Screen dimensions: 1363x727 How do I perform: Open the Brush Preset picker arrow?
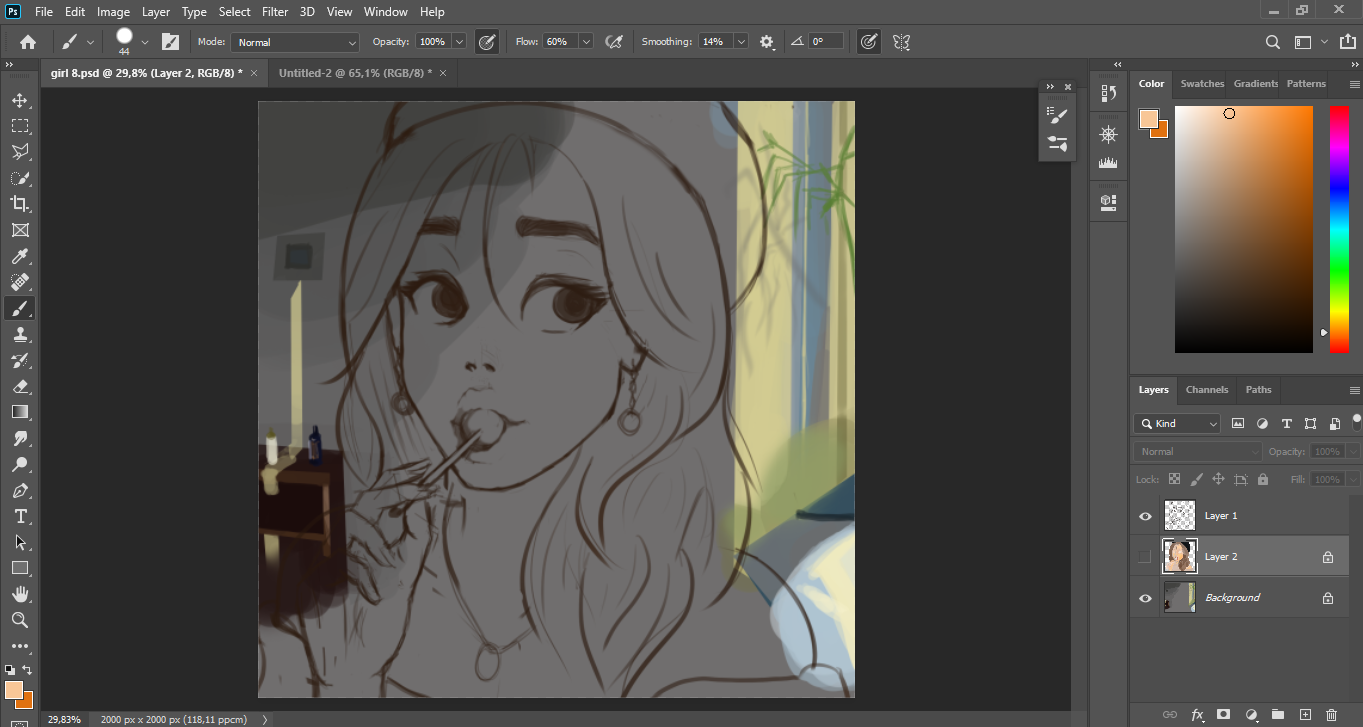click(x=145, y=42)
